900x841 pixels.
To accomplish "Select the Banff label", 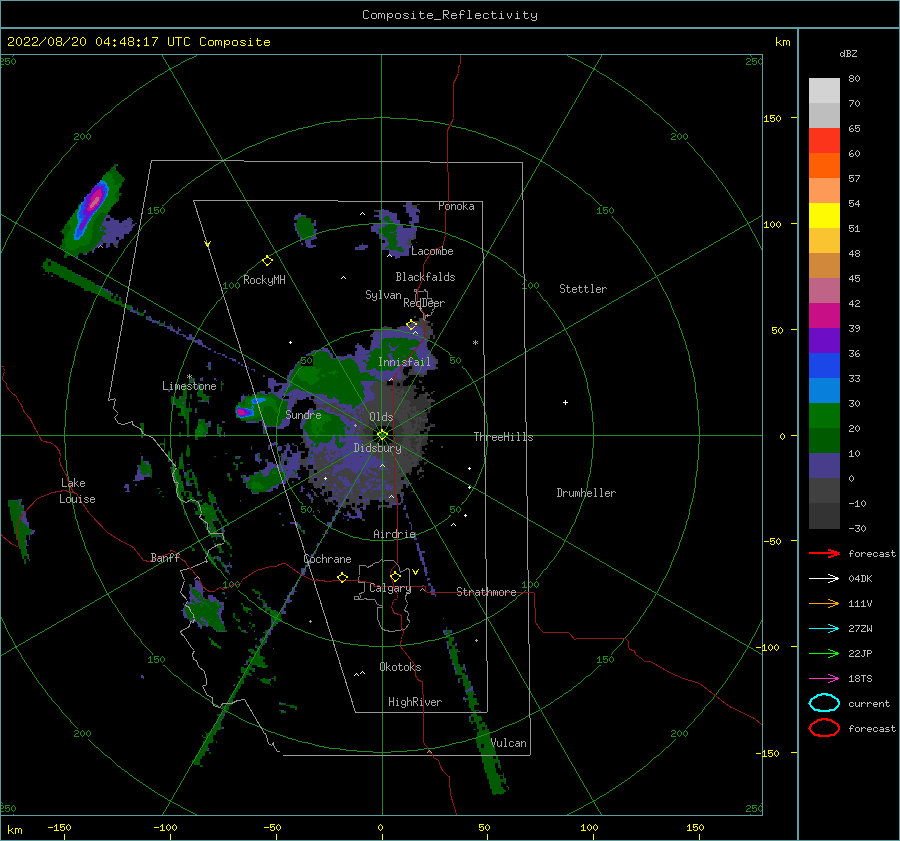I will pos(165,558).
